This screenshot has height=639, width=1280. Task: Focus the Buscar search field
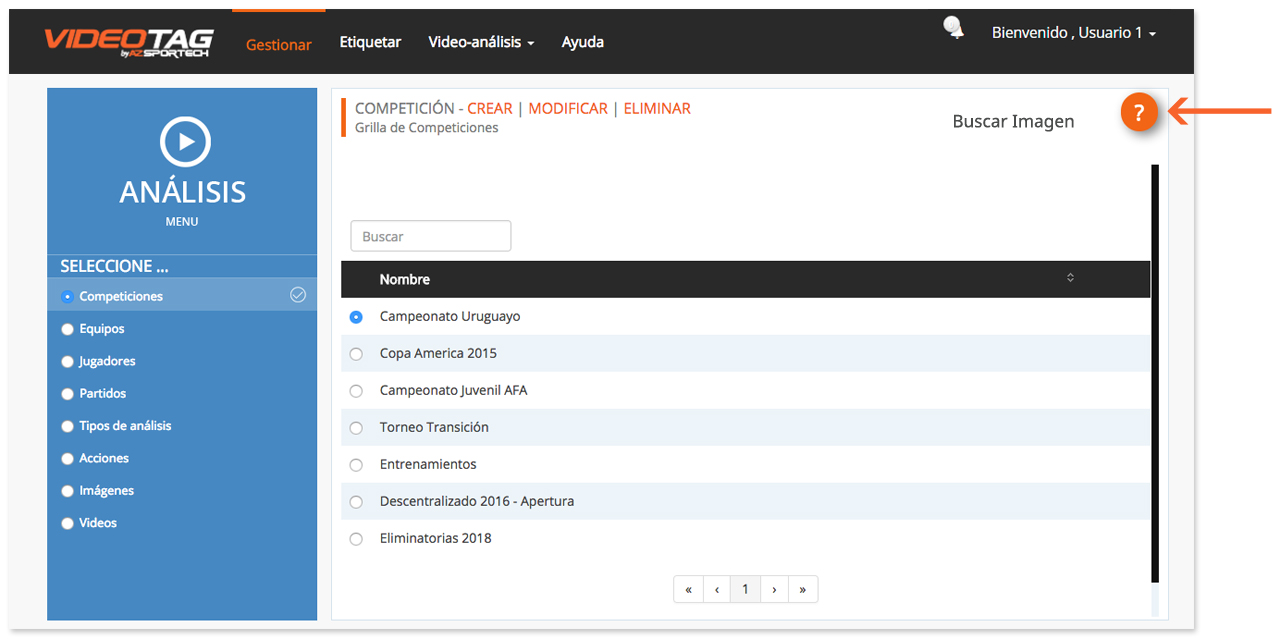(431, 237)
